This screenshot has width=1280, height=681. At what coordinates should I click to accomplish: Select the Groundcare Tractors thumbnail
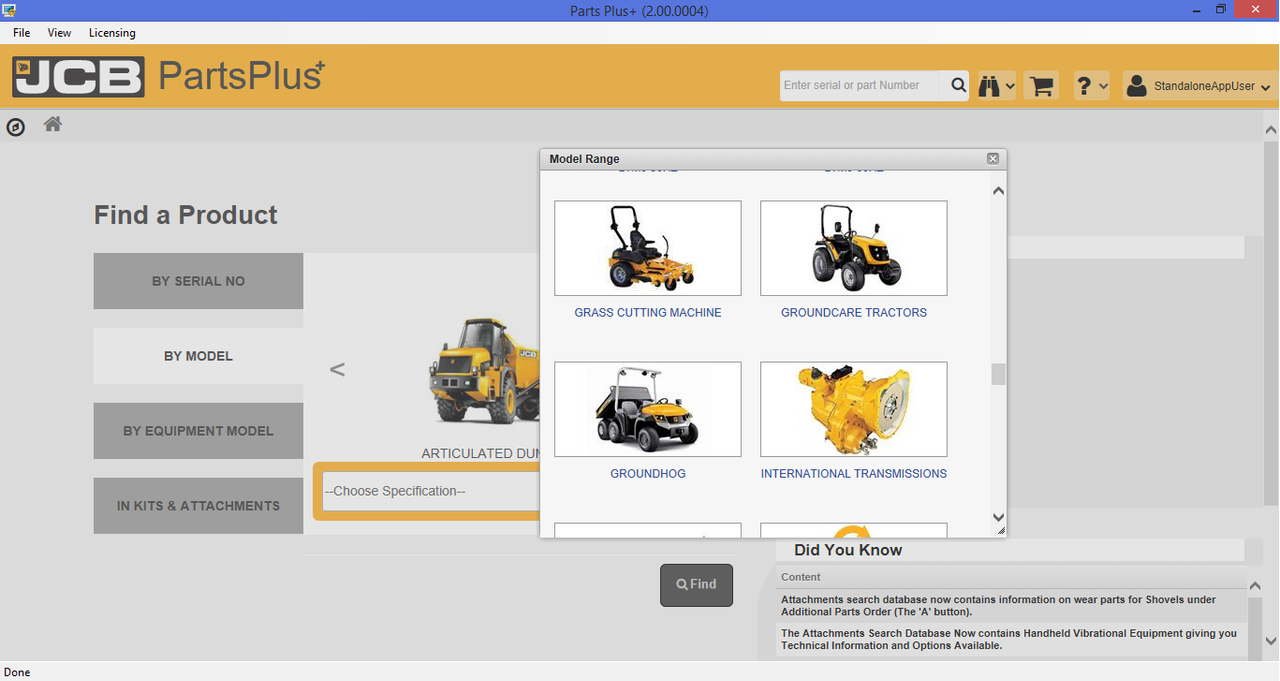[854, 248]
